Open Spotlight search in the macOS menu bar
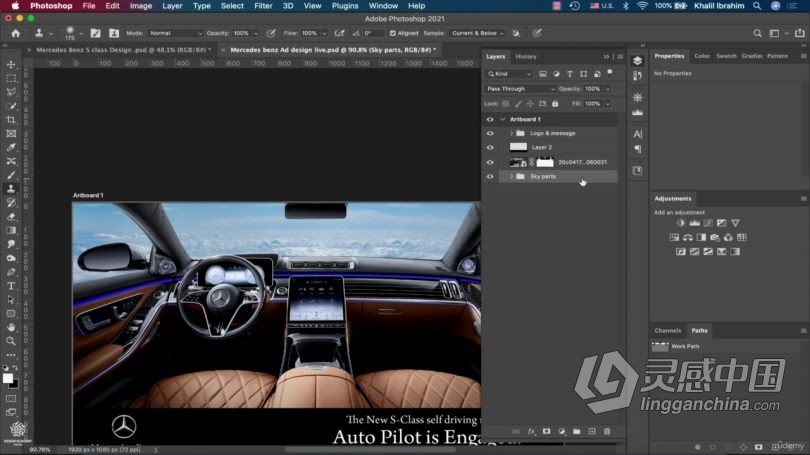This screenshot has height=455, width=810. pos(757,6)
